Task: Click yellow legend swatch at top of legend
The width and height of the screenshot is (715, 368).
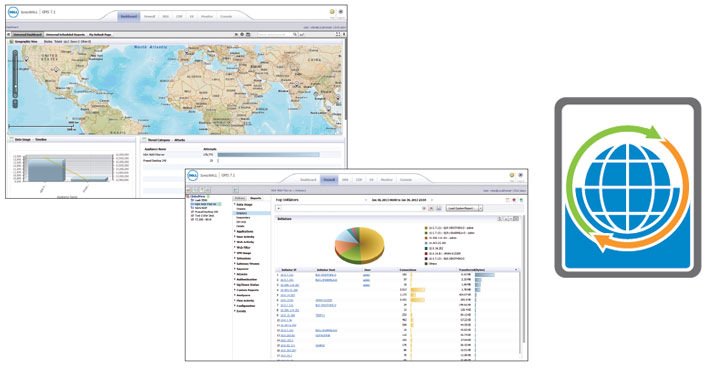Action: coord(426,228)
